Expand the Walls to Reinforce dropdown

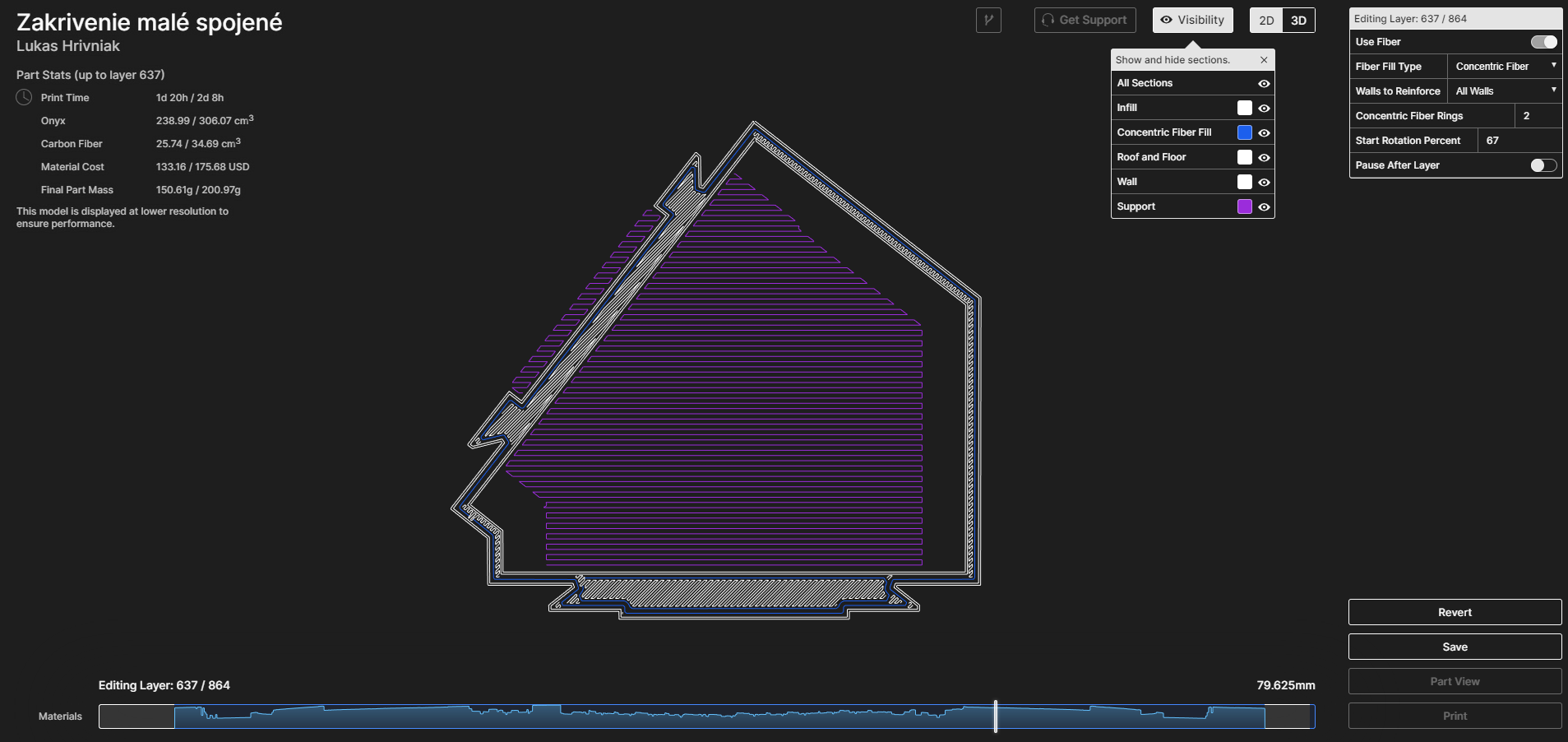click(1504, 91)
